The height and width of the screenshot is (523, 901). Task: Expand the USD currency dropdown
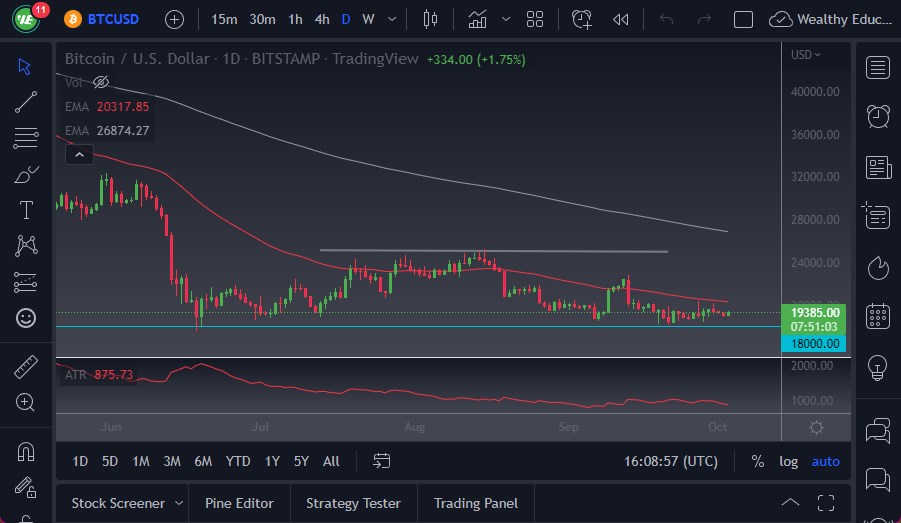[805, 55]
